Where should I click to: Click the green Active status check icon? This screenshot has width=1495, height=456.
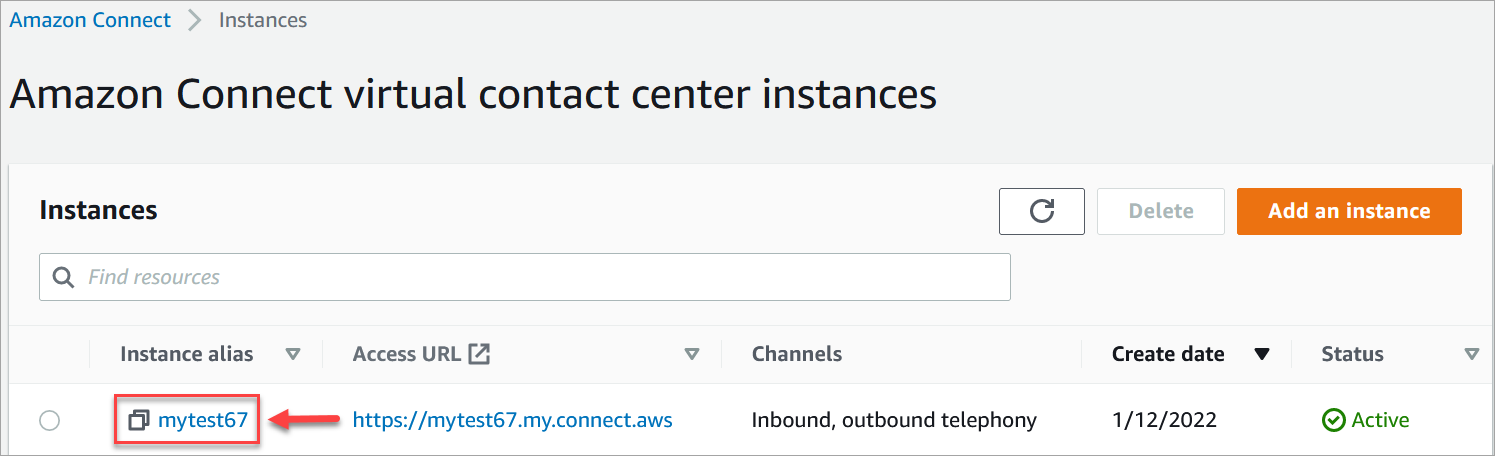[1333, 421]
